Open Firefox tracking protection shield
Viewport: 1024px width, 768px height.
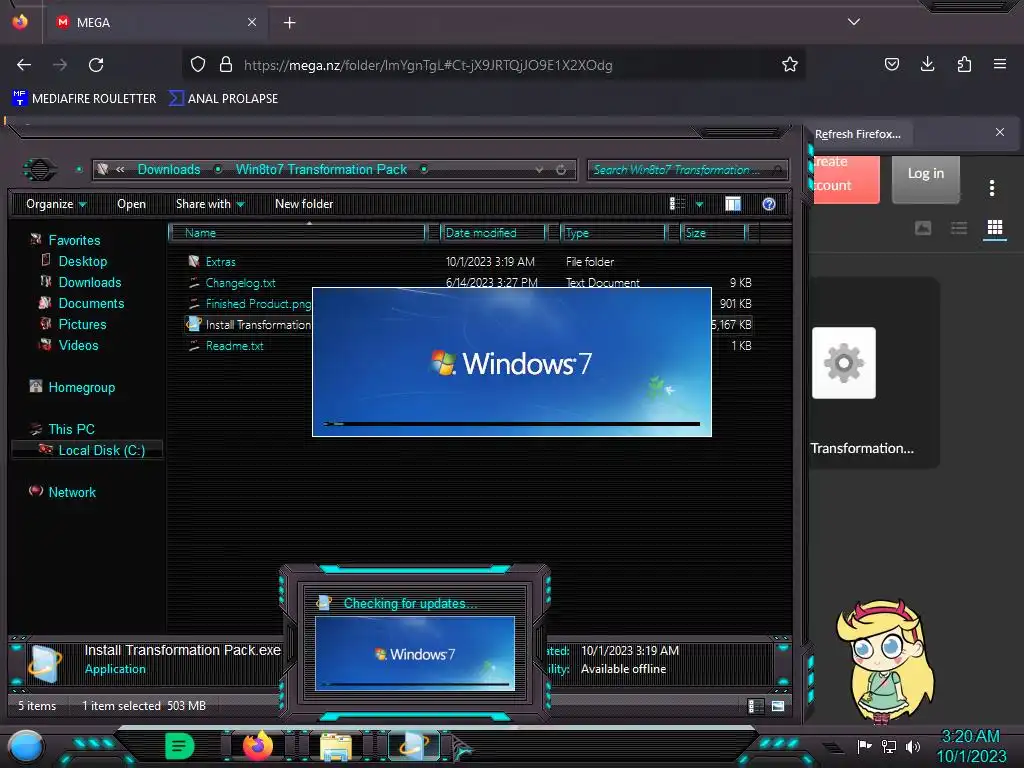(198, 64)
